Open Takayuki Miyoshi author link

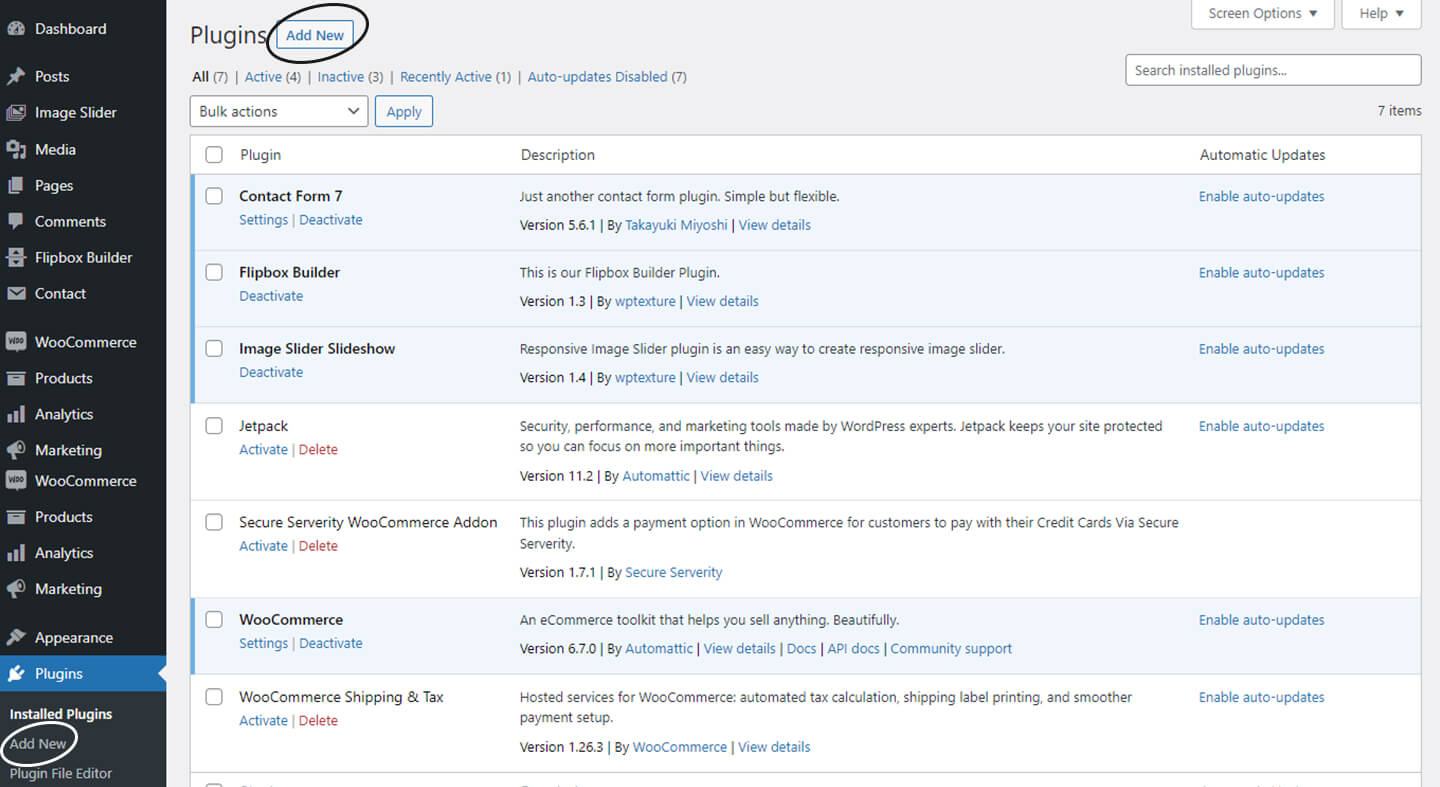(x=678, y=225)
